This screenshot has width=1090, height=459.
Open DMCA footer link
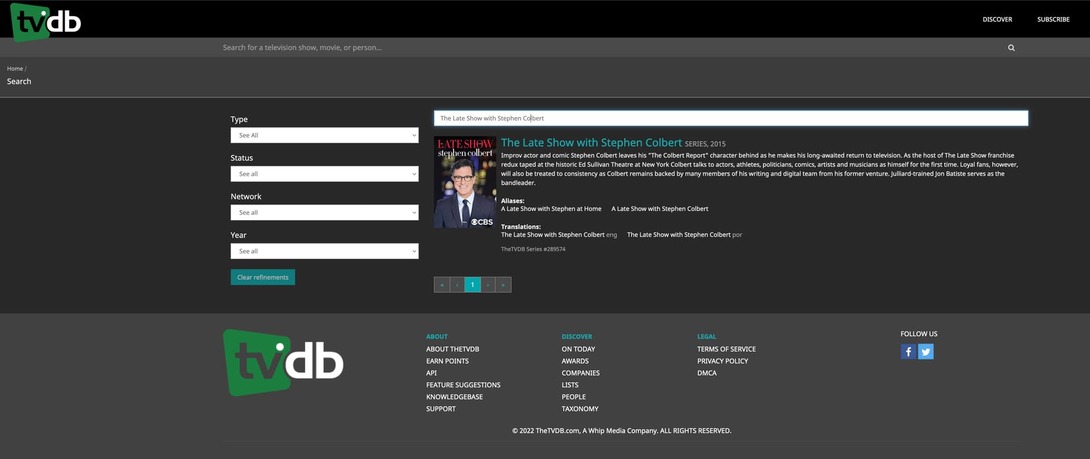click(707, 373)
